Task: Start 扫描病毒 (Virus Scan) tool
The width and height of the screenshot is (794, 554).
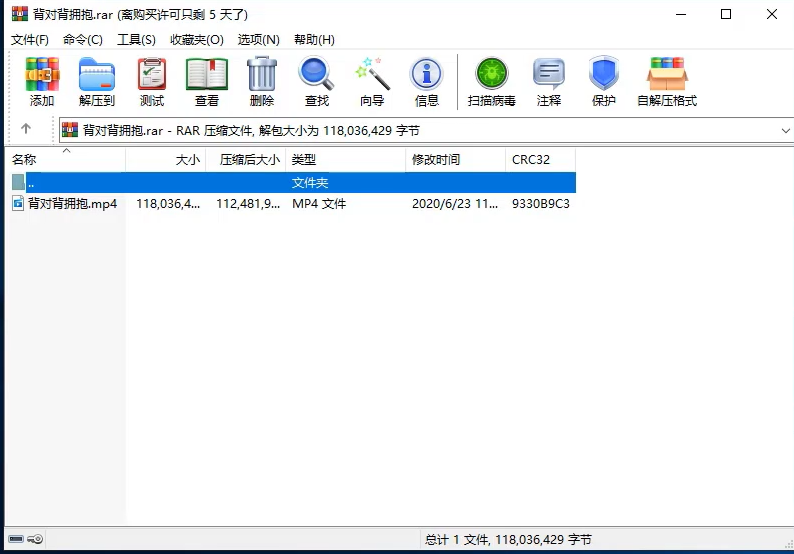Action: (x=492, y=82)
